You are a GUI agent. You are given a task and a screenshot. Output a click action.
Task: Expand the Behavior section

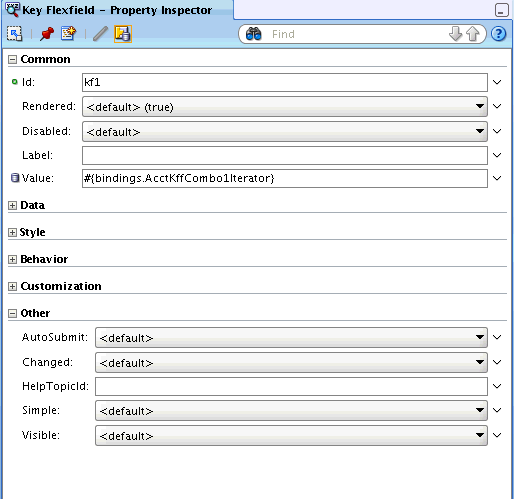12,260
